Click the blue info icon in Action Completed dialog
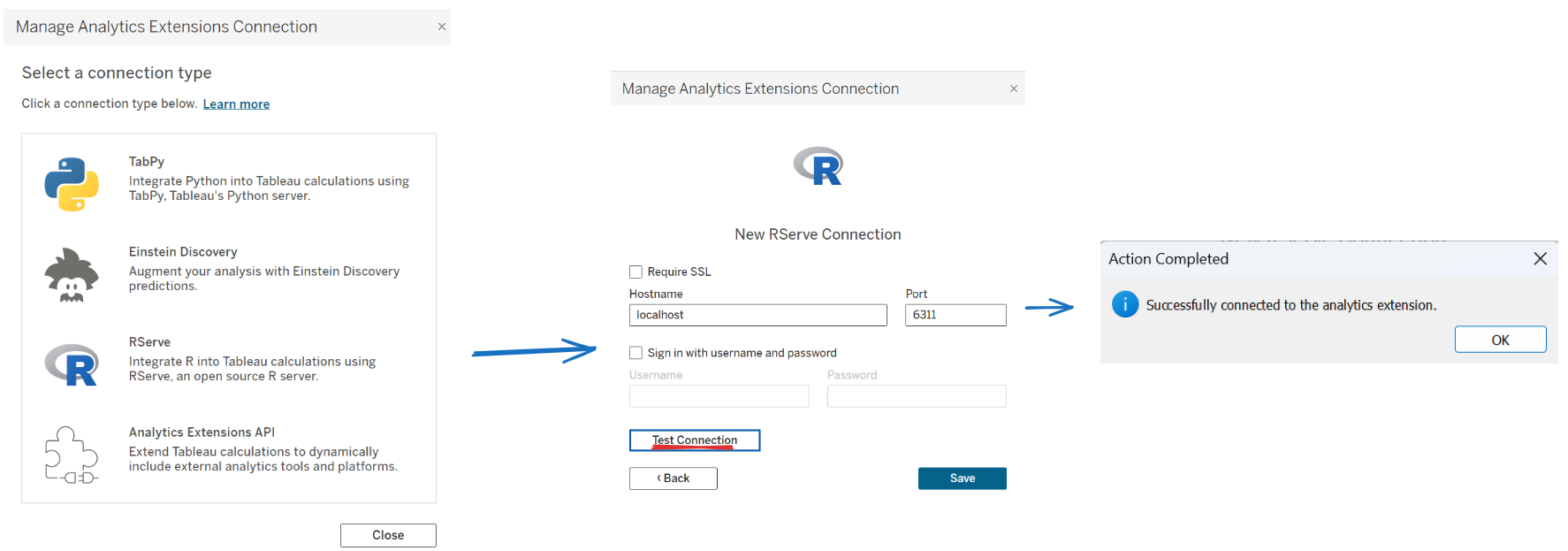The height and width of the screenshot is (551, 1568). tap(1125, 304)
